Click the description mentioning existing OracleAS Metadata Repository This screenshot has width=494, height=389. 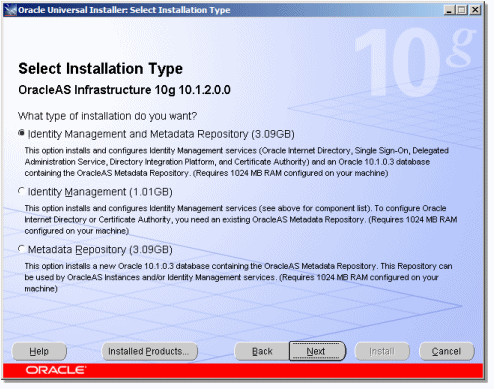(x=241, y=219)
